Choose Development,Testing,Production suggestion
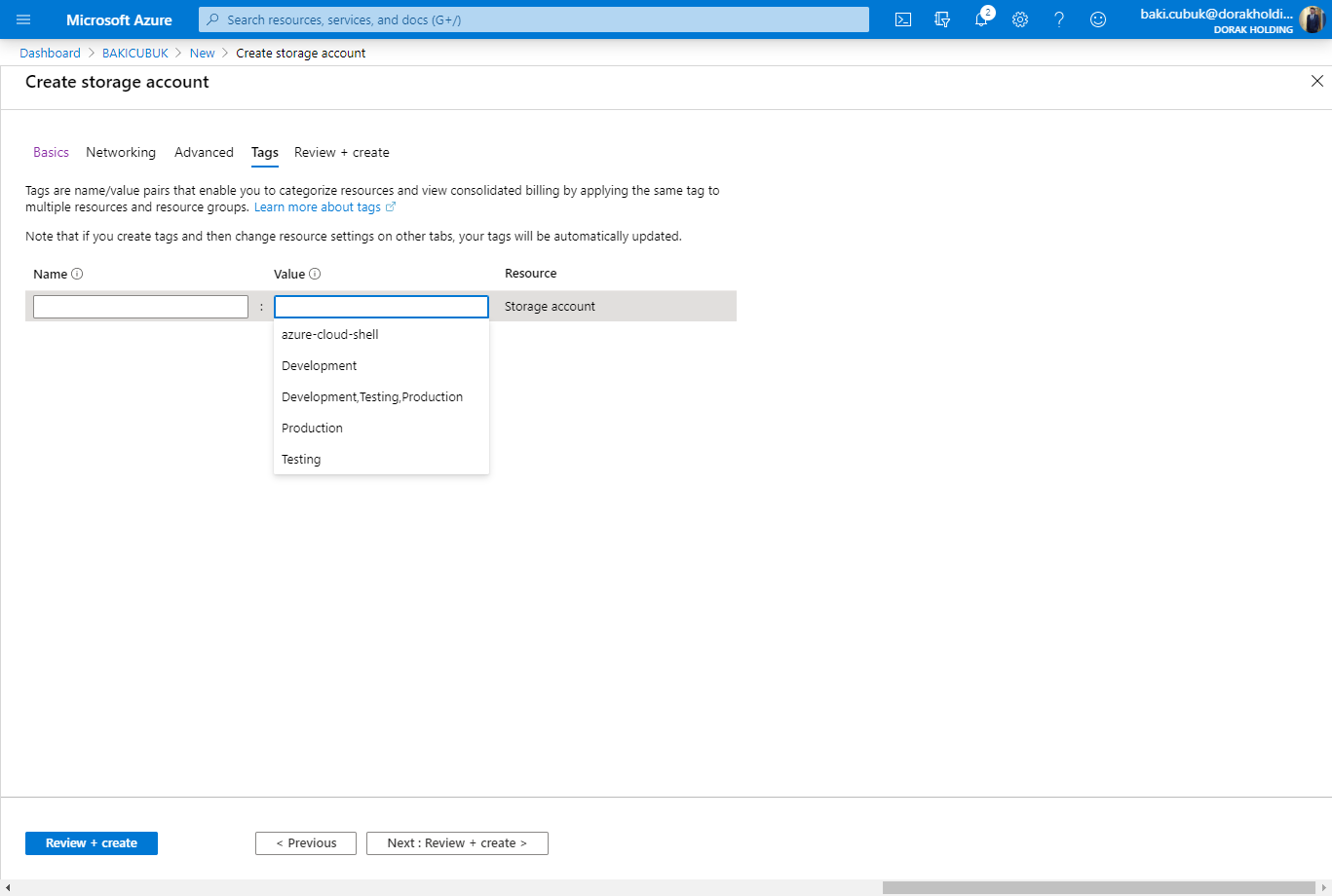This screenshot has width=1332, height=896. click(x=381, y=396)
